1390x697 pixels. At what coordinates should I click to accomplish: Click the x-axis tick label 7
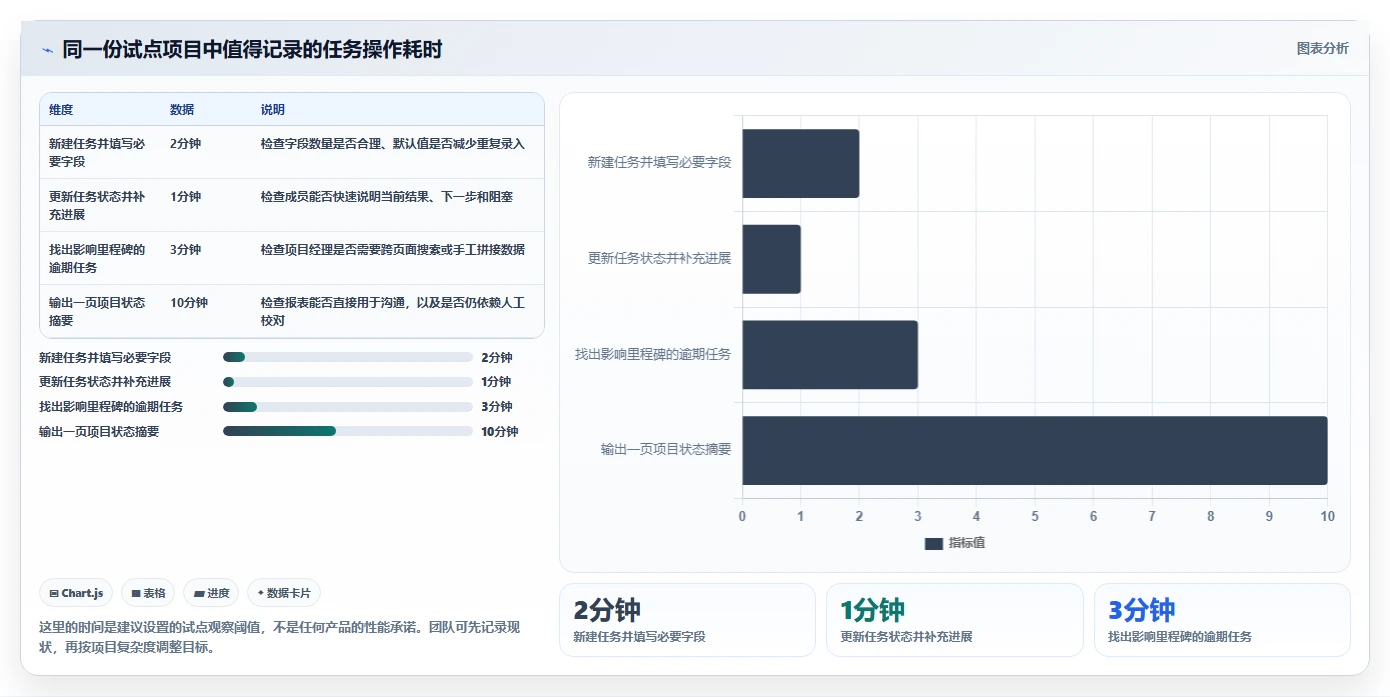(x=1152, y=517)
